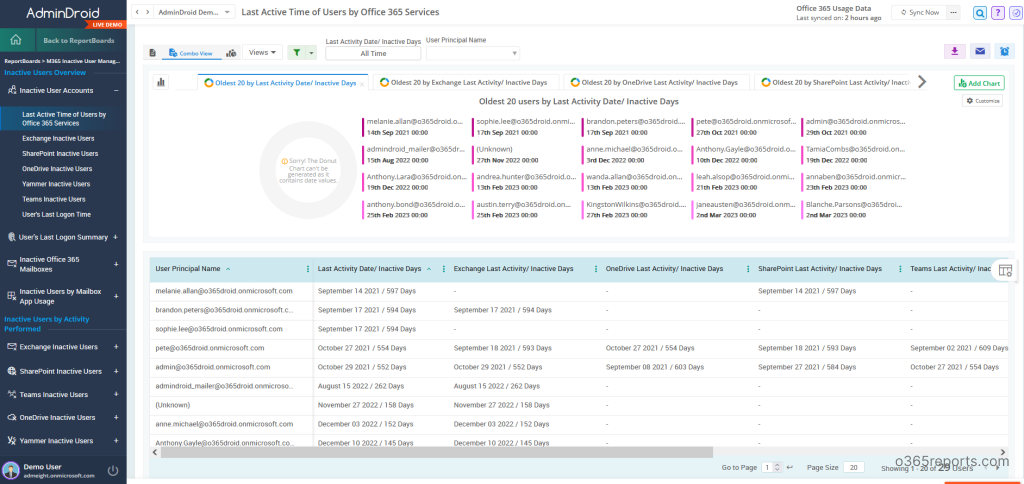This screenshot has width=1024, height=484.
Task: Expand Yammer Inactive Users under Activity Performed
Action: [x=116, y=441]
